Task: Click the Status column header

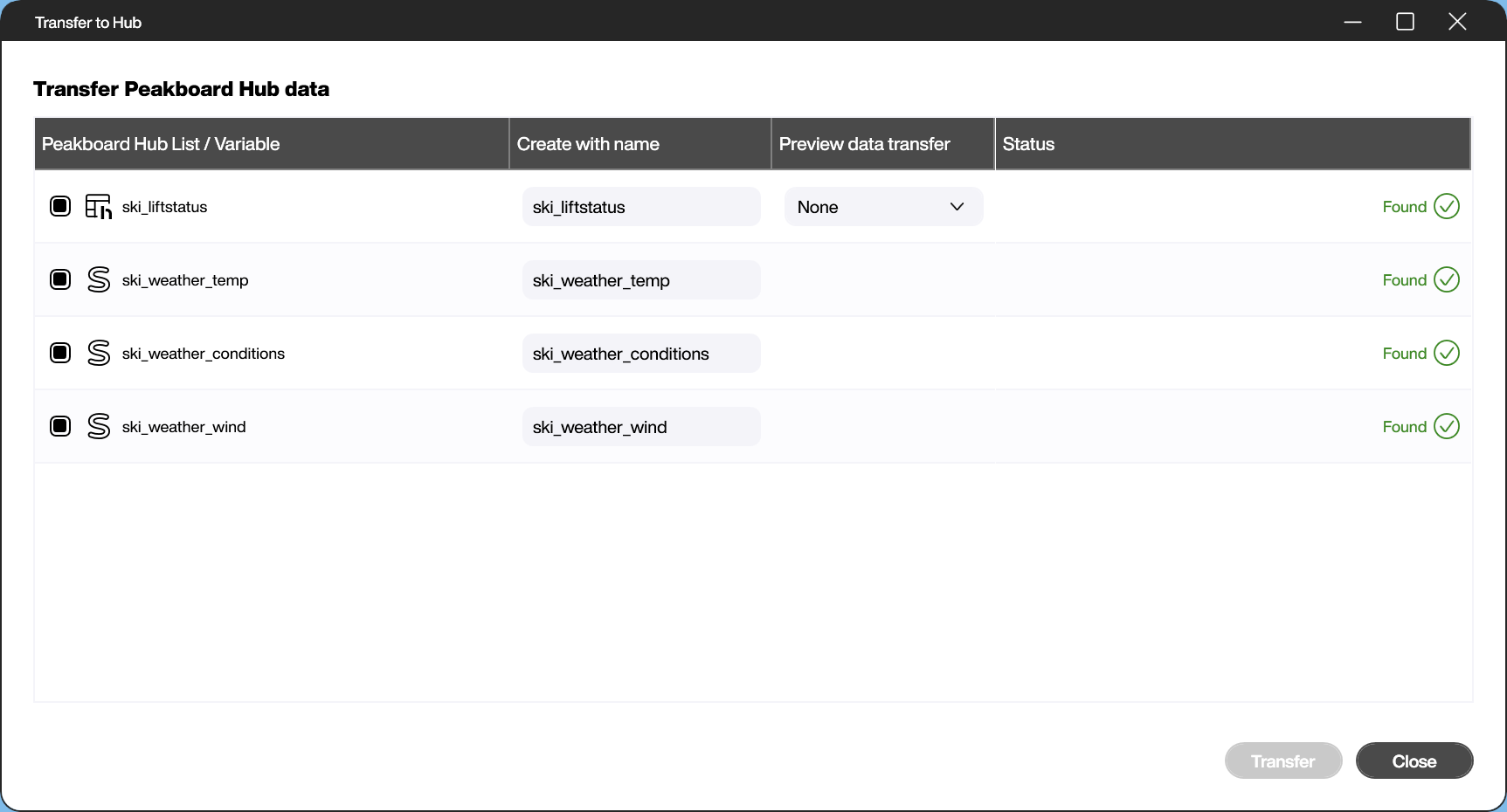Action: pyautogui.click(x=1233, y=144)
